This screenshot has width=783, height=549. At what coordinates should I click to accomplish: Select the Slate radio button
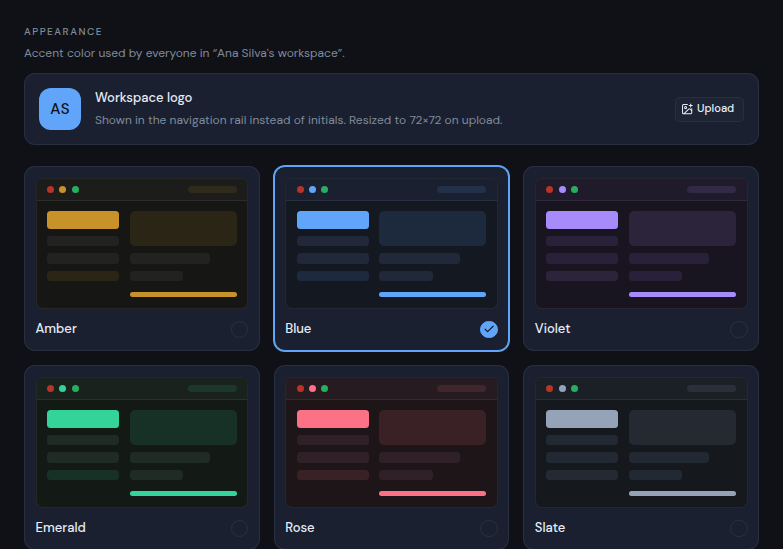[x=739, y=528]
